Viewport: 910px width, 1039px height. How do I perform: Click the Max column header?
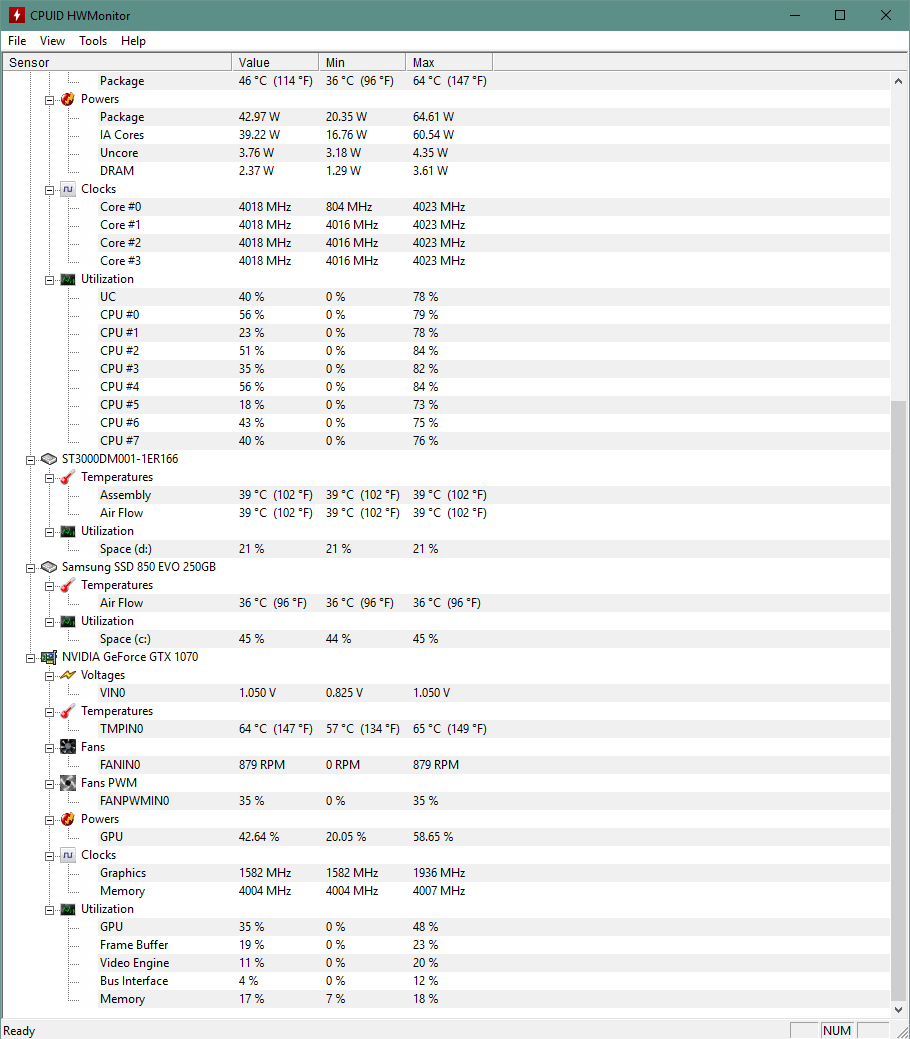tap(449, 62)
